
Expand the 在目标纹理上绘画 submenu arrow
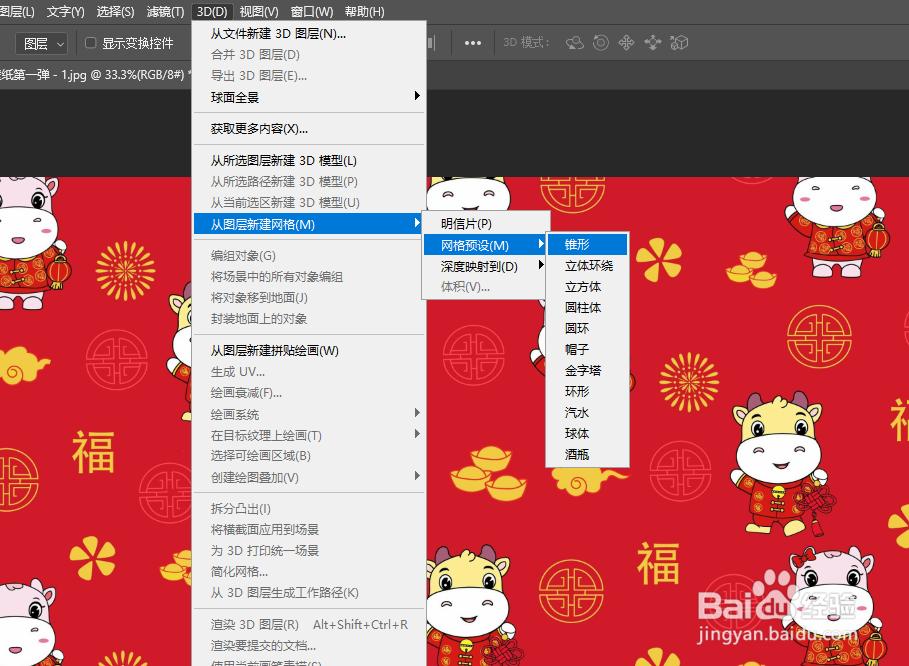click(417, 434)
